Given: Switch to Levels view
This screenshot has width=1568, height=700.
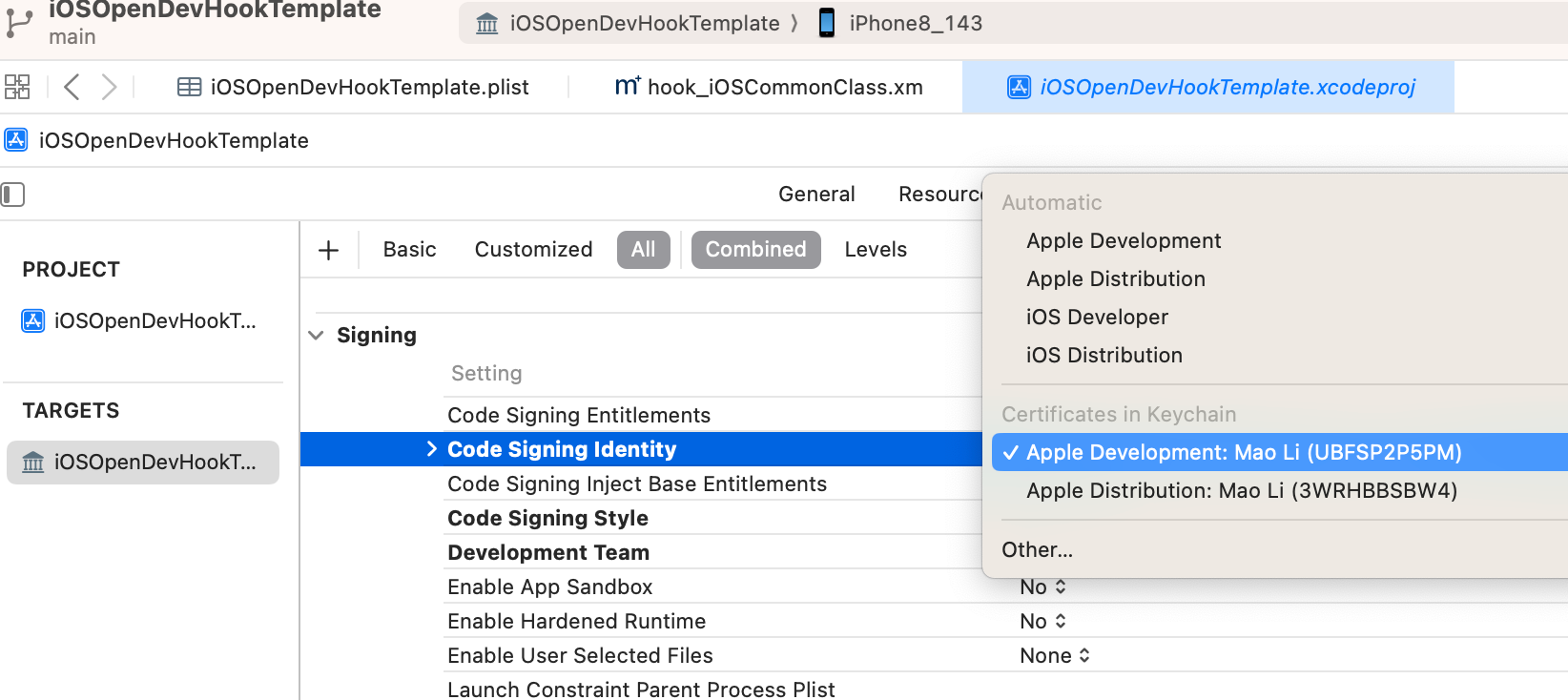Looking at the screenshot, I should point(876,250).
